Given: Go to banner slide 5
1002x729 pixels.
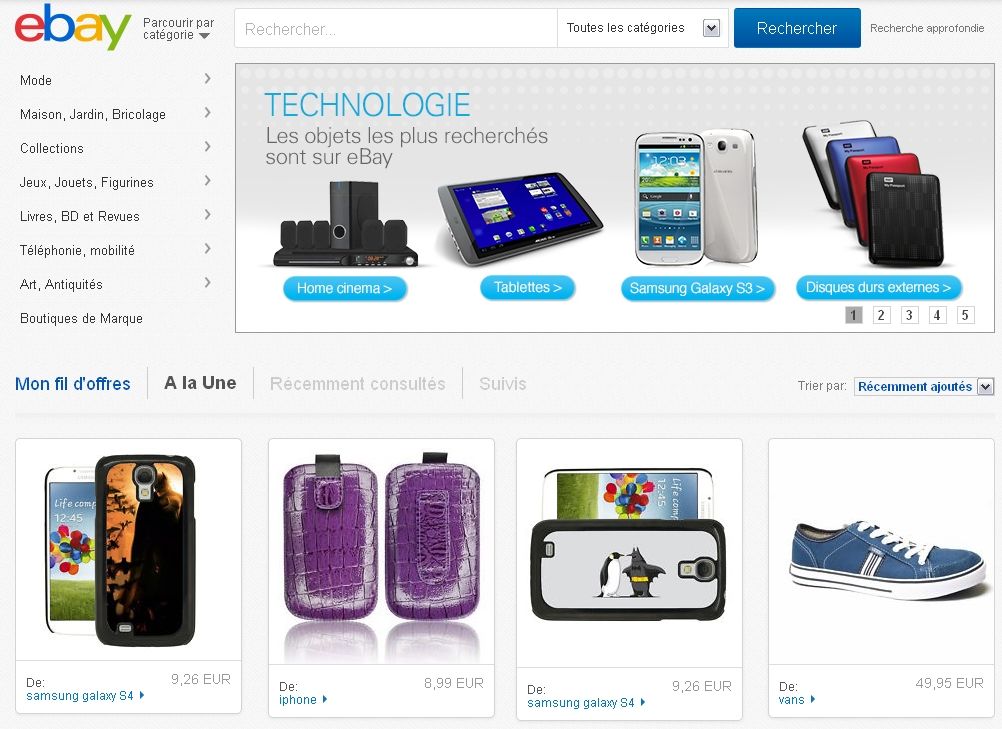Looking at the screenshot, I should pyautogui.click(x=966, y=315).
